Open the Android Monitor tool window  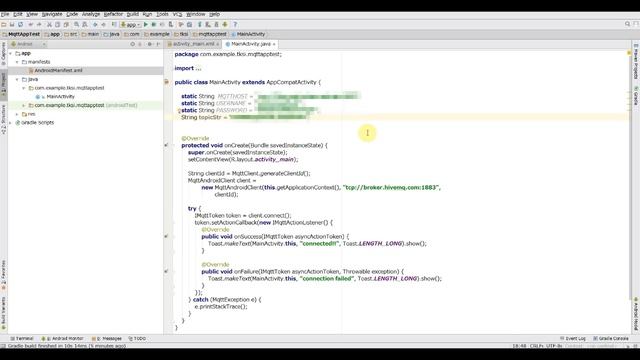pos(62,338)
